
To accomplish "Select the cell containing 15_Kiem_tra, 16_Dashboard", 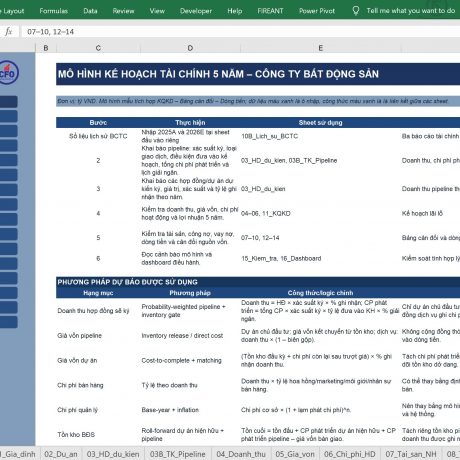I will (x=281, y=258).
